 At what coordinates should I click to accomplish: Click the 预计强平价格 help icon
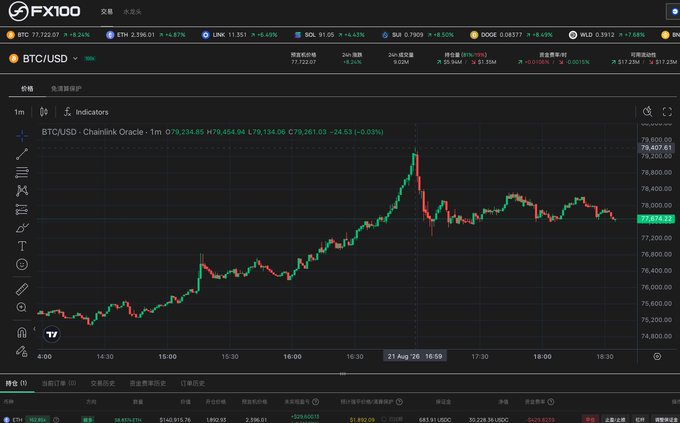point(399,402)
